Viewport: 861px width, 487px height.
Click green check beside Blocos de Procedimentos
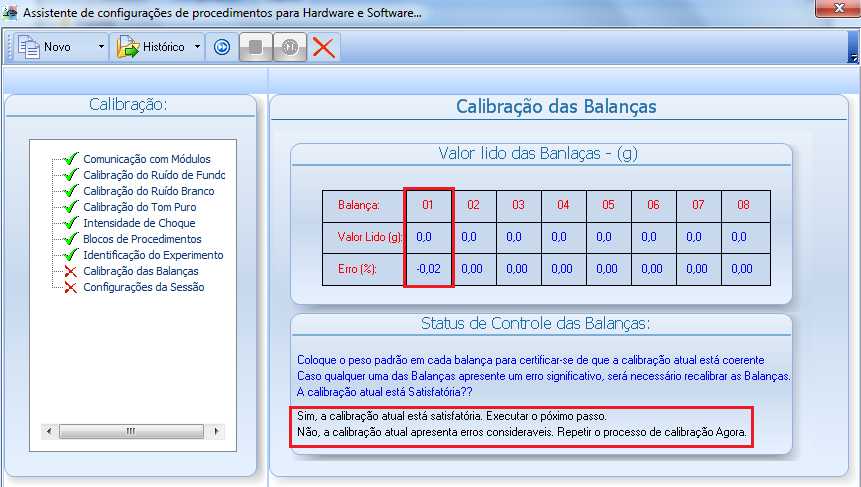(x=71, y=238)
